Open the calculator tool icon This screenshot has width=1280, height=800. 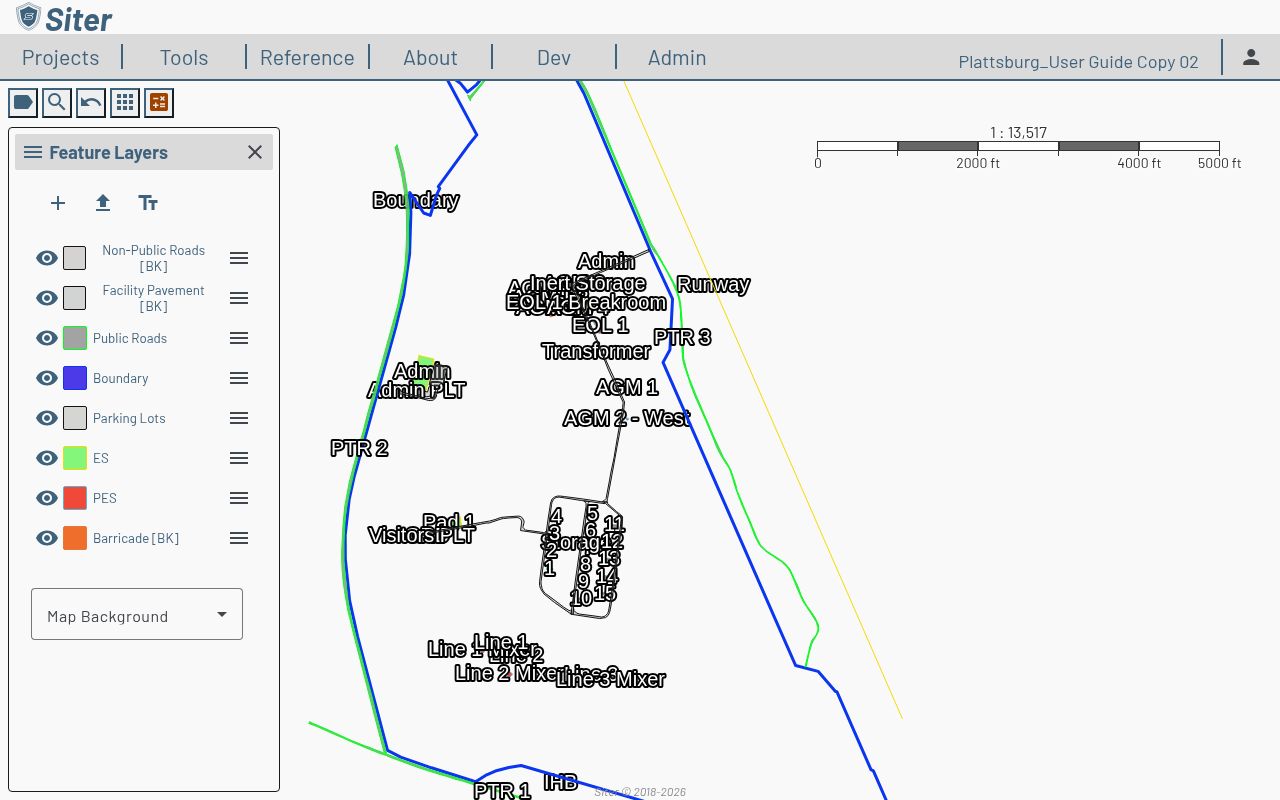click(x=159, y=102)
